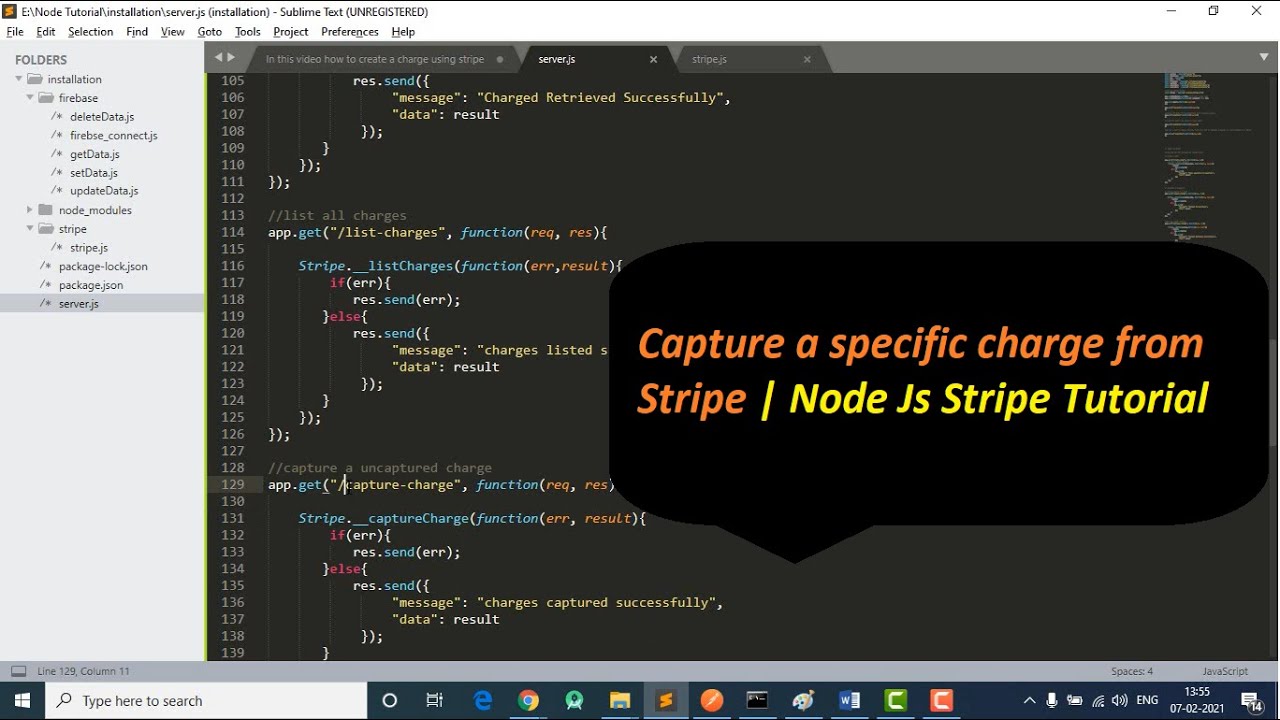
Task: Open volume control in system tray
Action: click(1120, 700)
